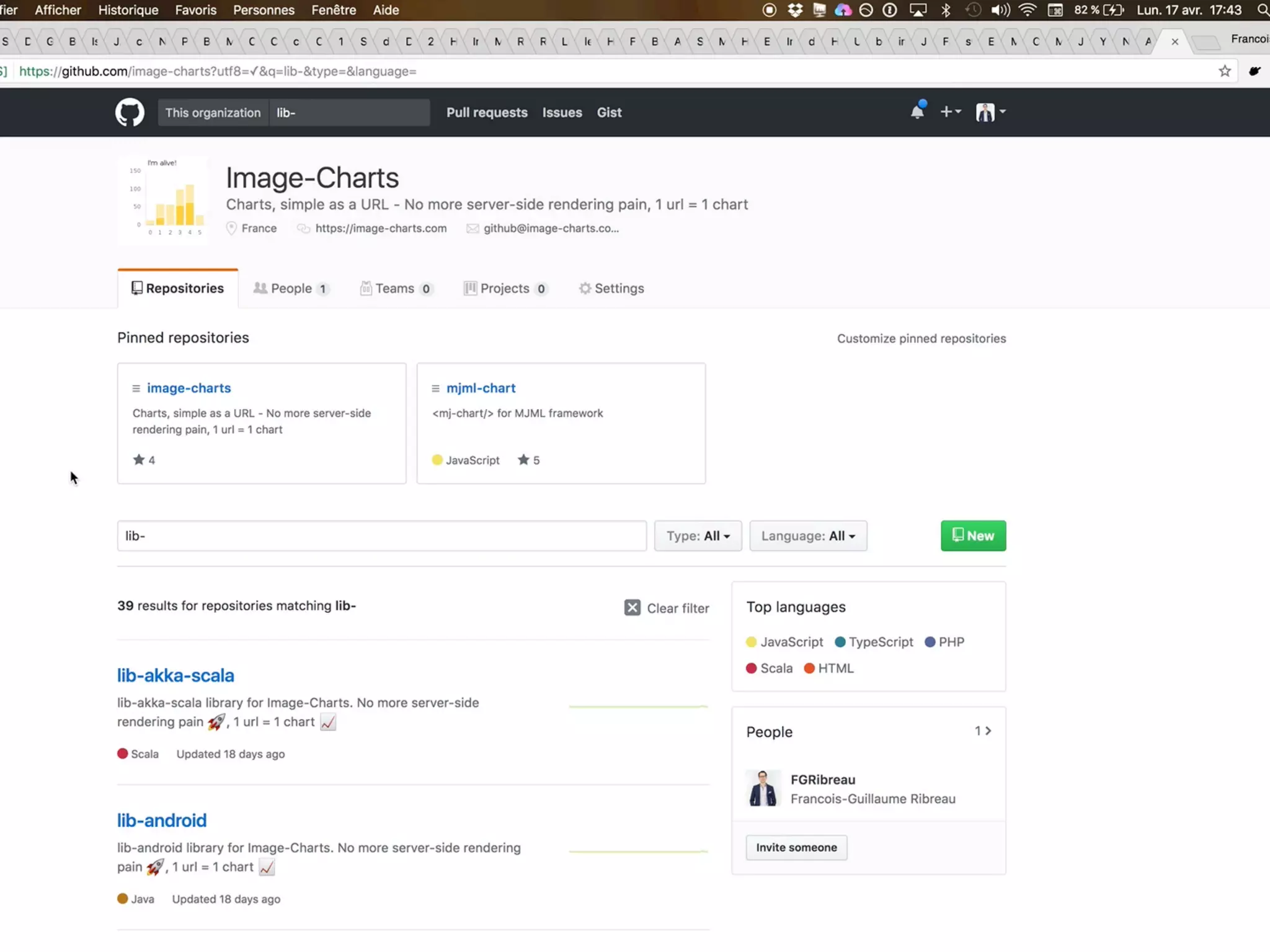Open the lib-akka-scala repository link
Image resolution: width=1270 pixels, height=952 pixels.
pos(175,676)
